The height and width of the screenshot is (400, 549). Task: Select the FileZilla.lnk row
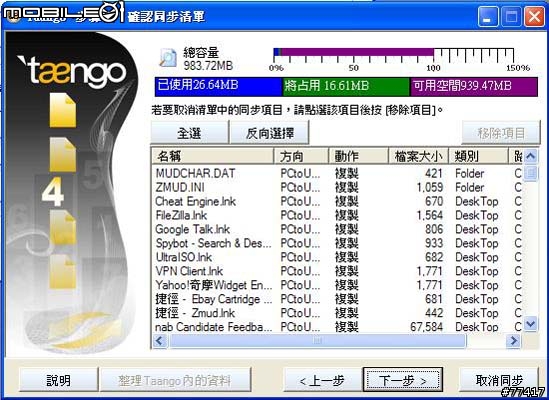pos(338,215)
